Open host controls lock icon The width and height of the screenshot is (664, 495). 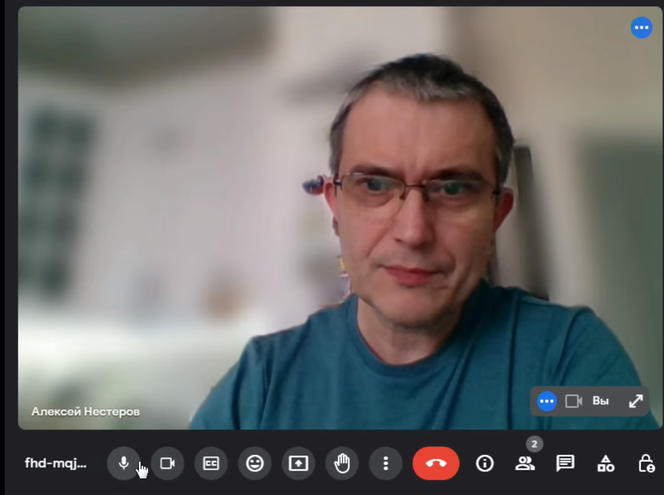(646, 463)
